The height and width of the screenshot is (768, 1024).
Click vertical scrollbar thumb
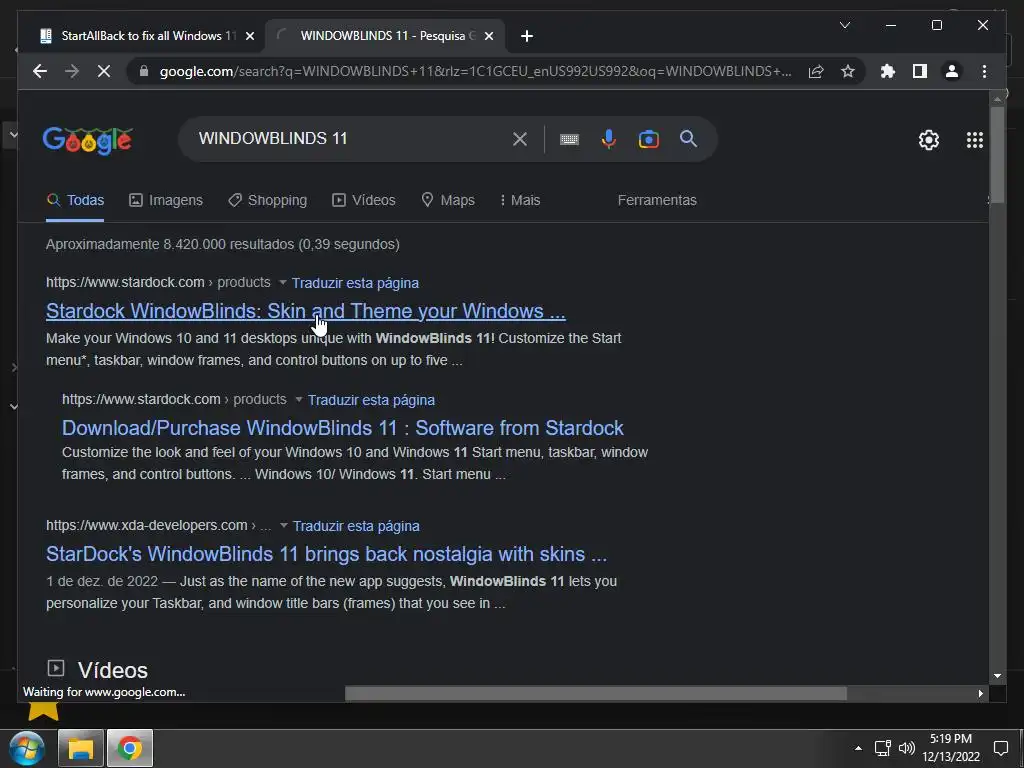997,155
